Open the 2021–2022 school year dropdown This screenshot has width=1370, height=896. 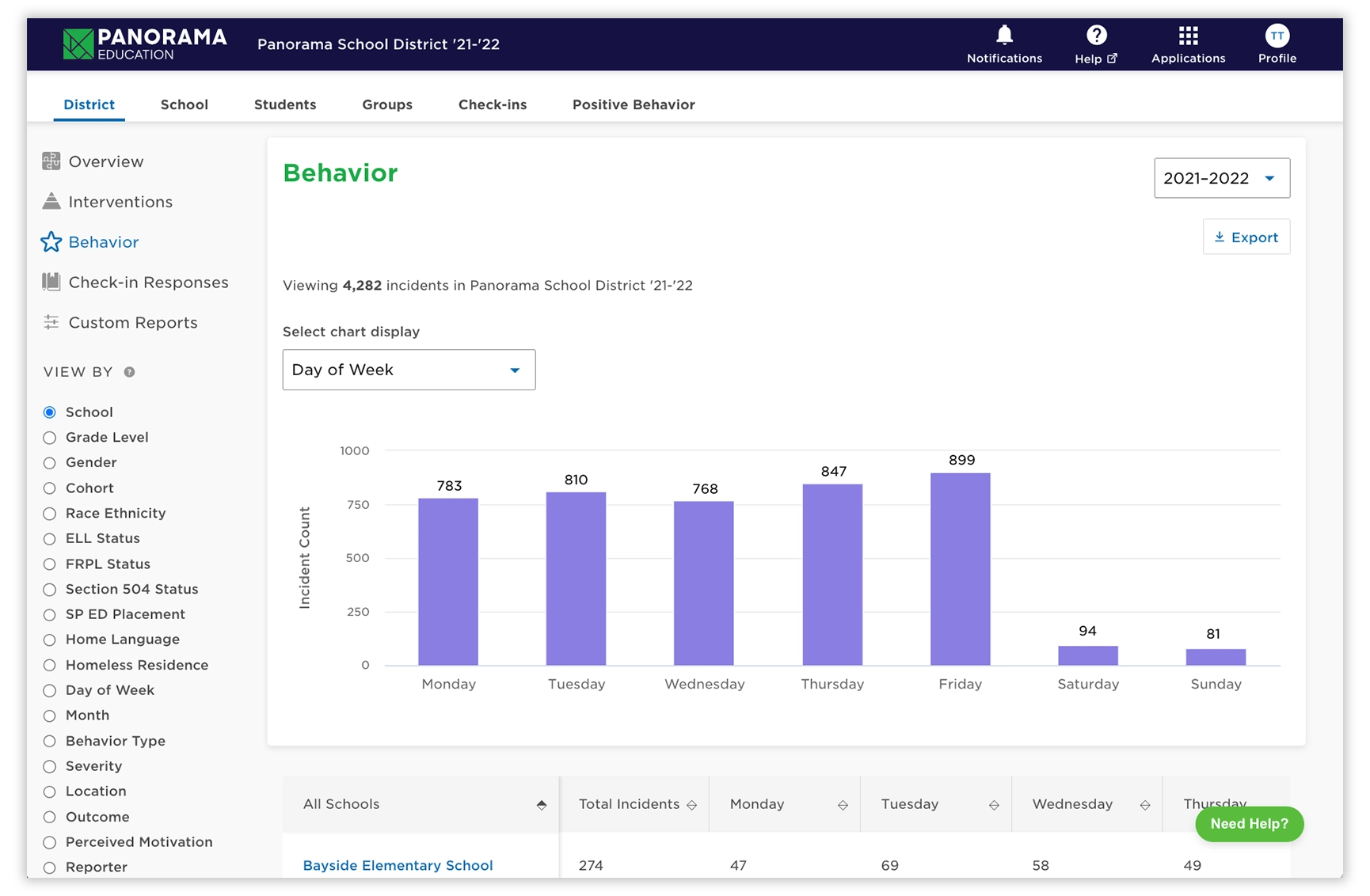pyautogui.click(x=1221, y=178)
